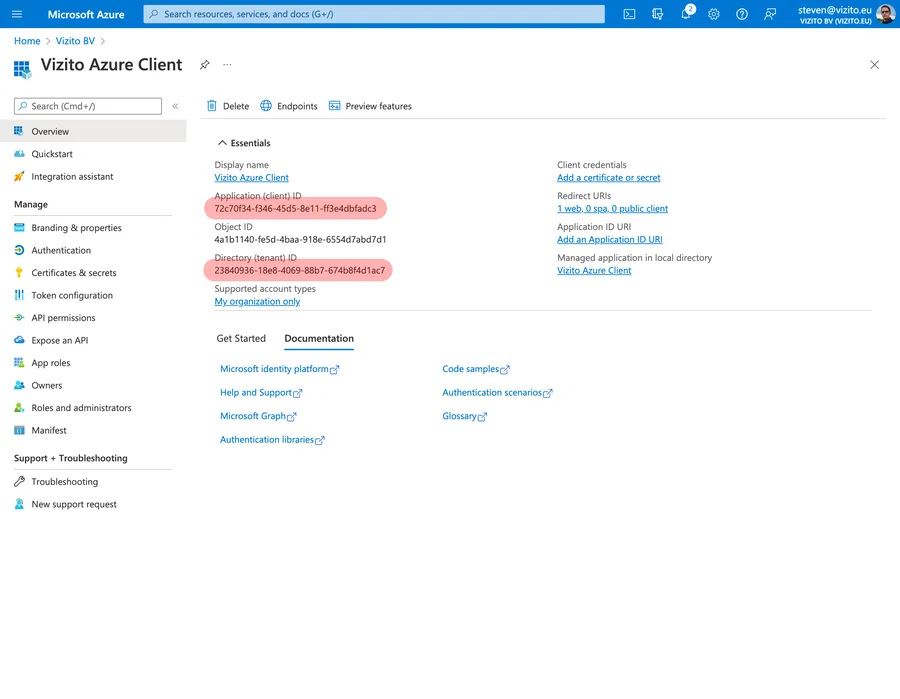Open the Microsoft Graph documentation link
The height and width of the screenshot is (699, 900).
[253, 416]
